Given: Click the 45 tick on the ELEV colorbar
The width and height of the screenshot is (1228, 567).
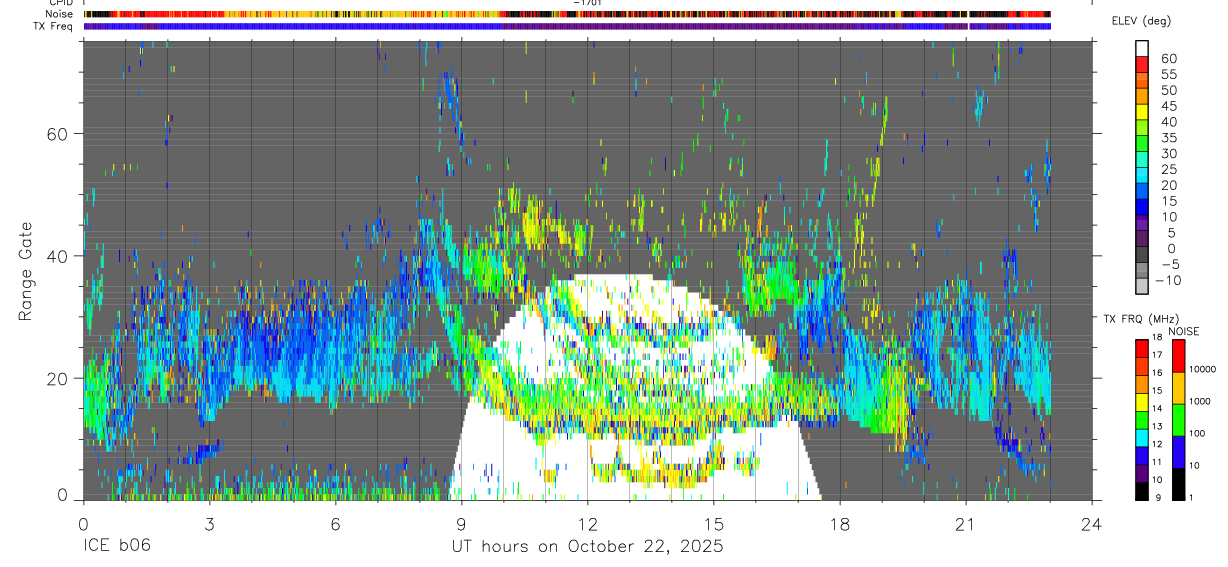Looking at the screenshot, I should tap(1167, 107).
